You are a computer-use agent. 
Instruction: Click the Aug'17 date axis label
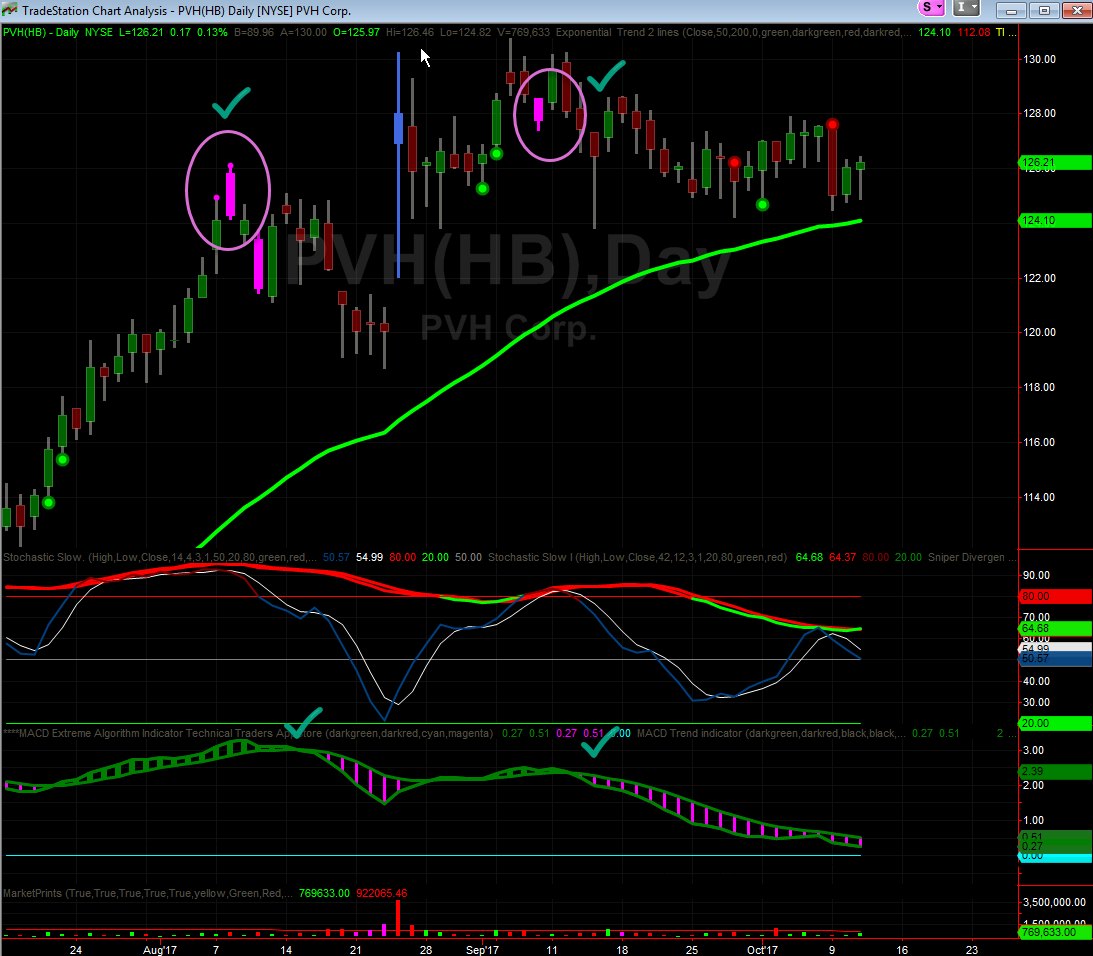(160, 950)
